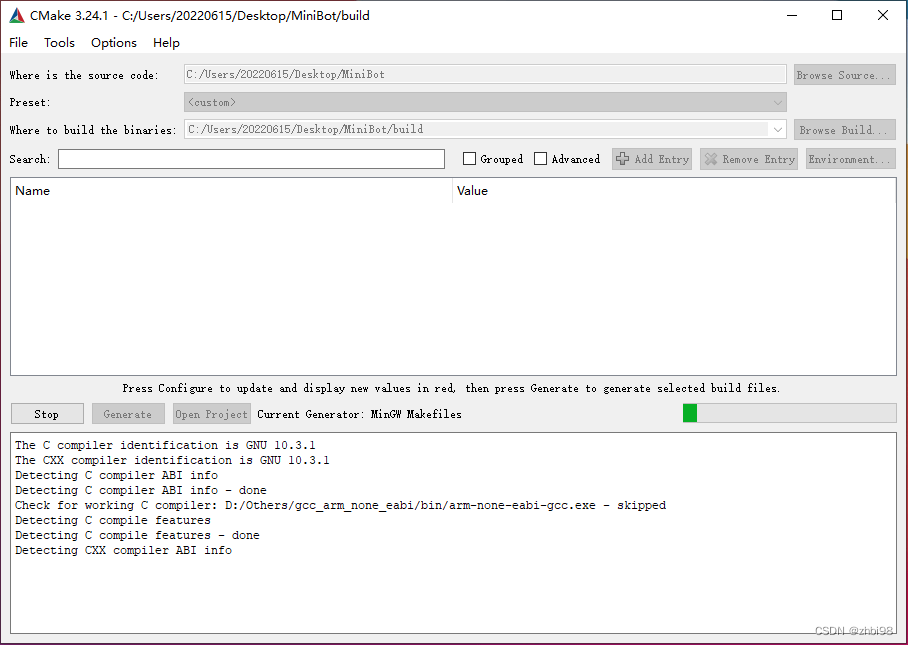
Task: Open the Environment settings button
Action: (x=851, y=159)
